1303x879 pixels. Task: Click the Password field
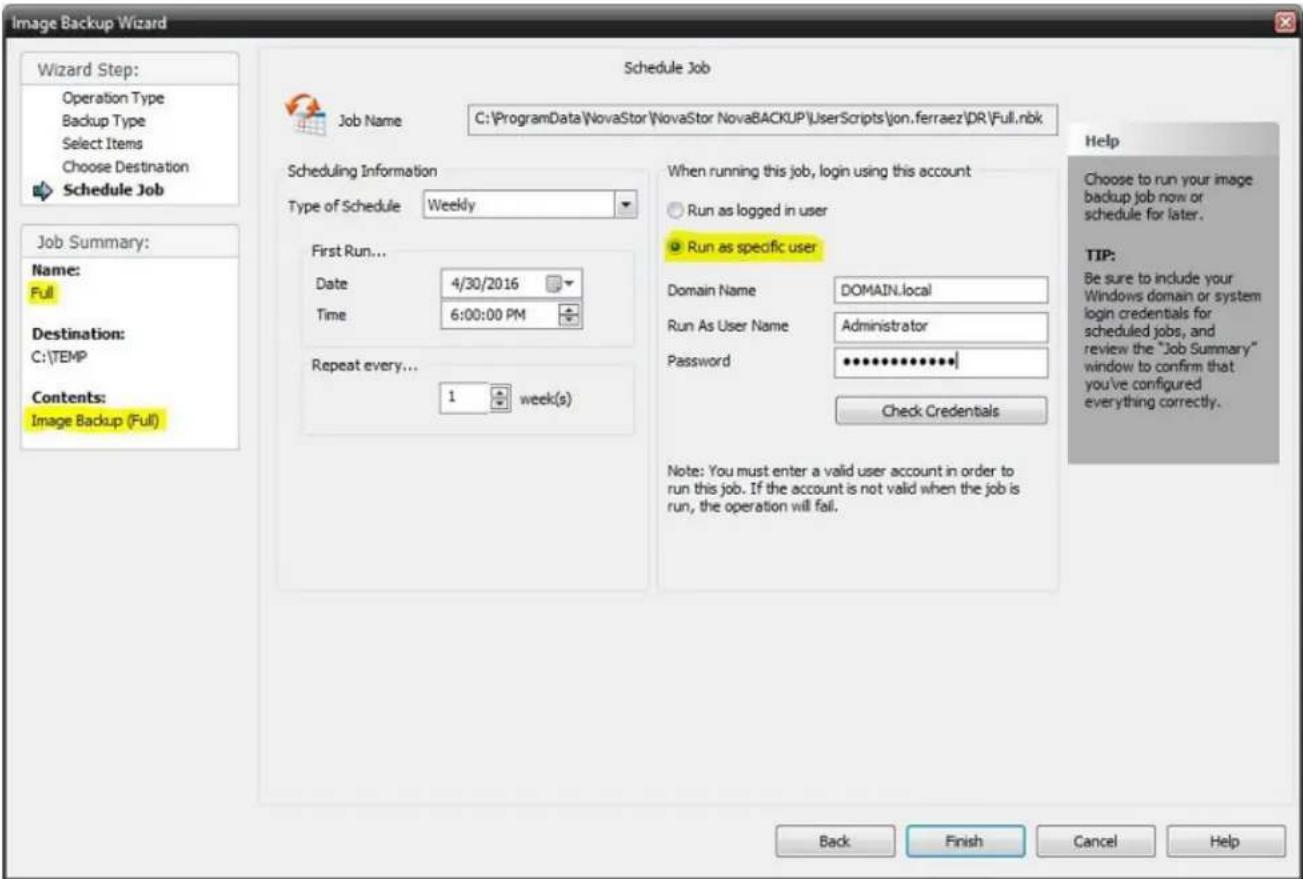coord(940,362)
